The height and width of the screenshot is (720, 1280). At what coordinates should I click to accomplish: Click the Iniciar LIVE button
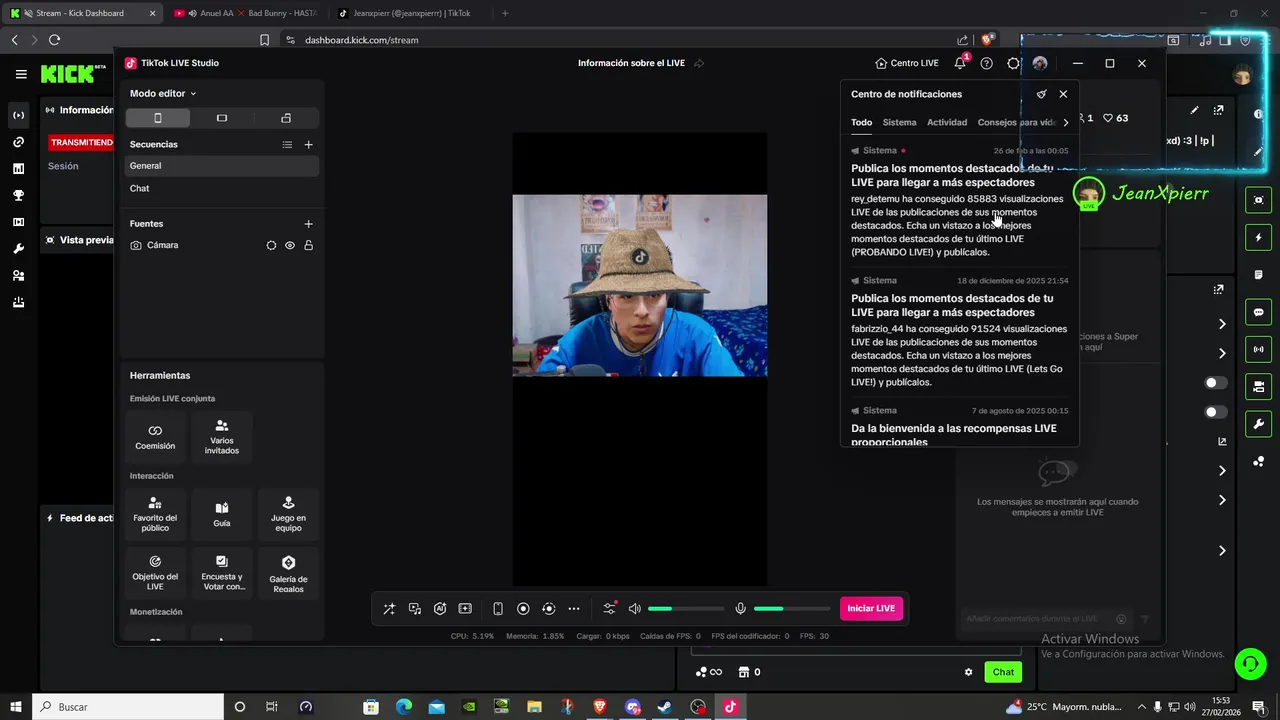tap(871, 608)
